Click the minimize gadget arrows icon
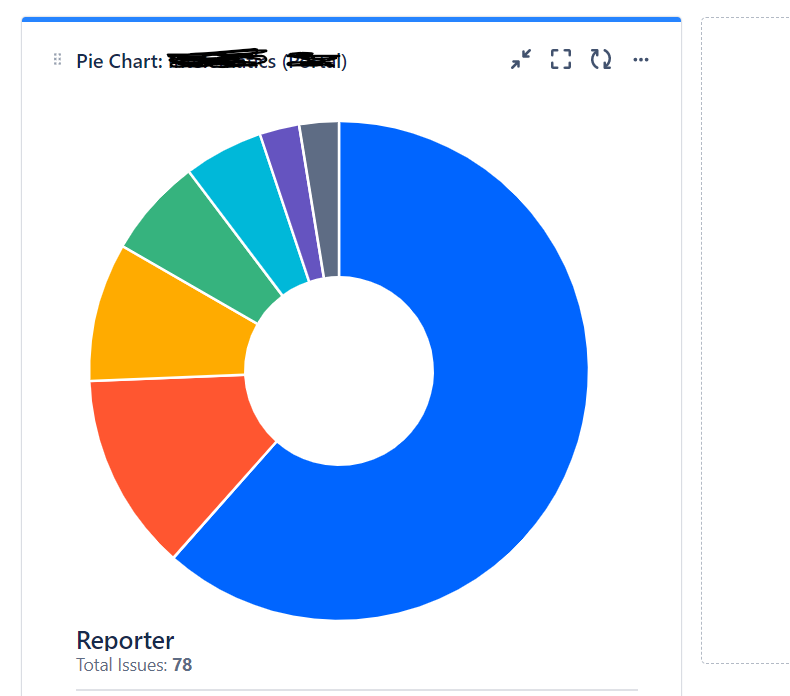 tap(520, 59)
